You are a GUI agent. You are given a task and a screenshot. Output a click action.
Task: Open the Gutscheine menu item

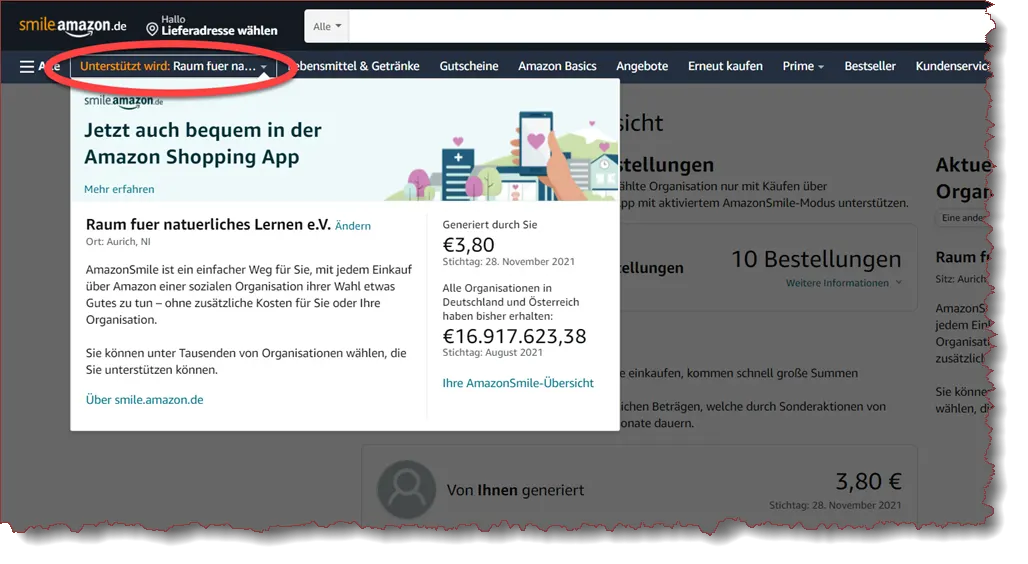469,66
